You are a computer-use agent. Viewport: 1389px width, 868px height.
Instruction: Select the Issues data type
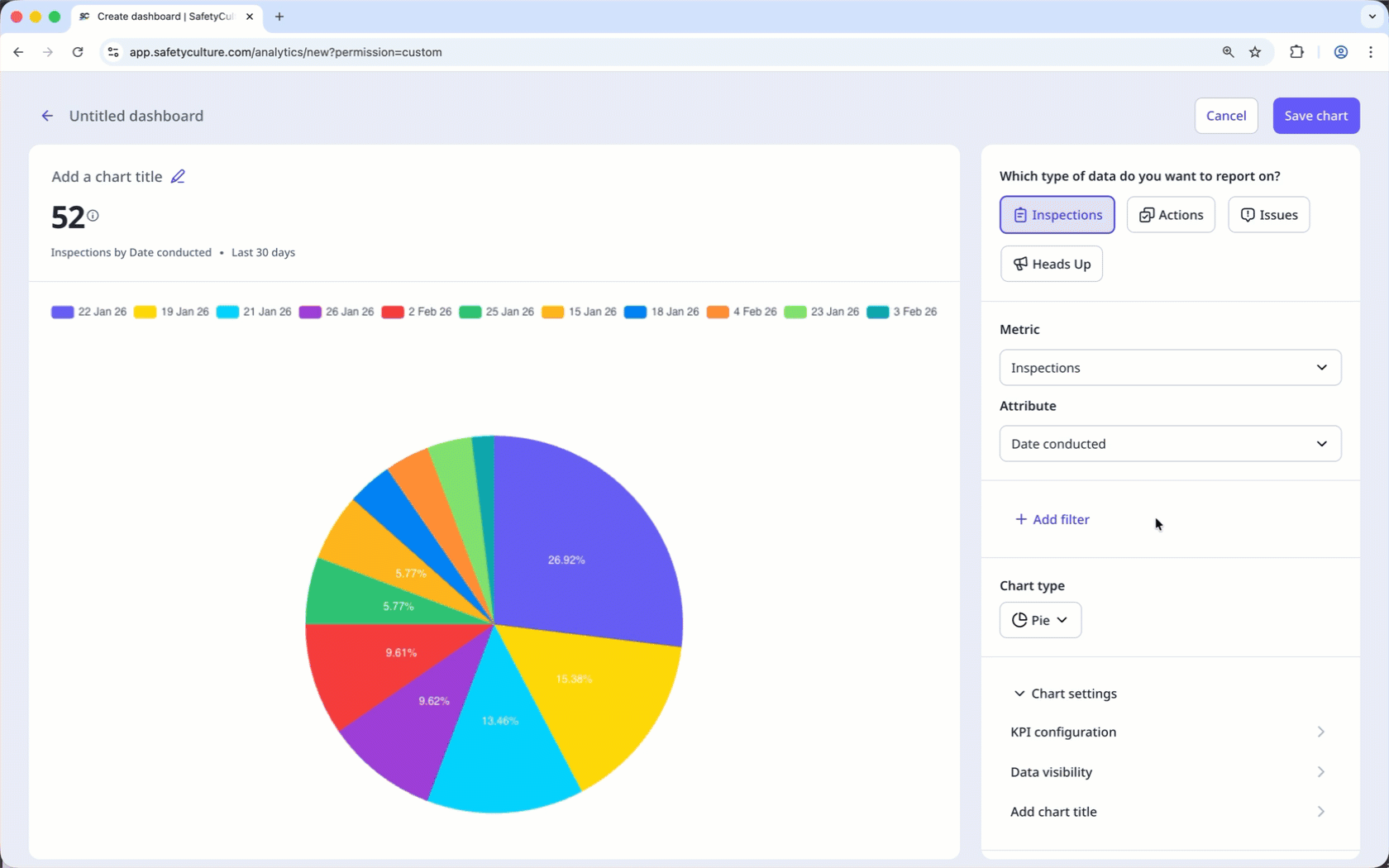[1268, 215]
